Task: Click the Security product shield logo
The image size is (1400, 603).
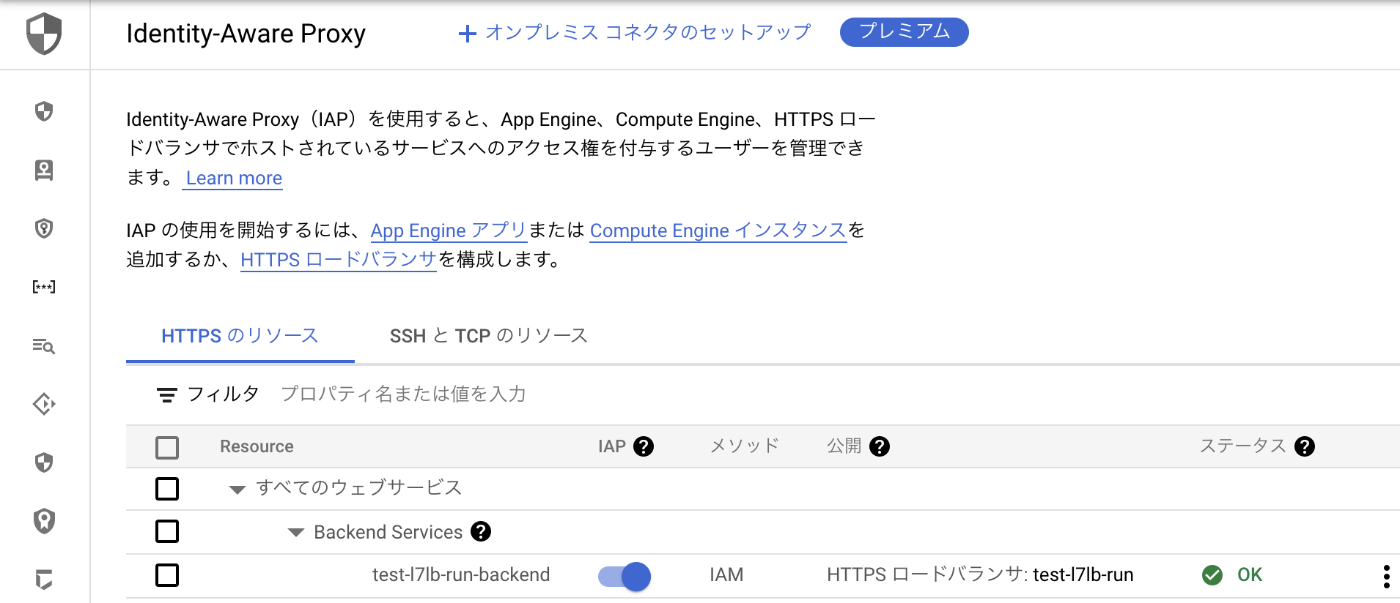Action: [x=44, y=34]
